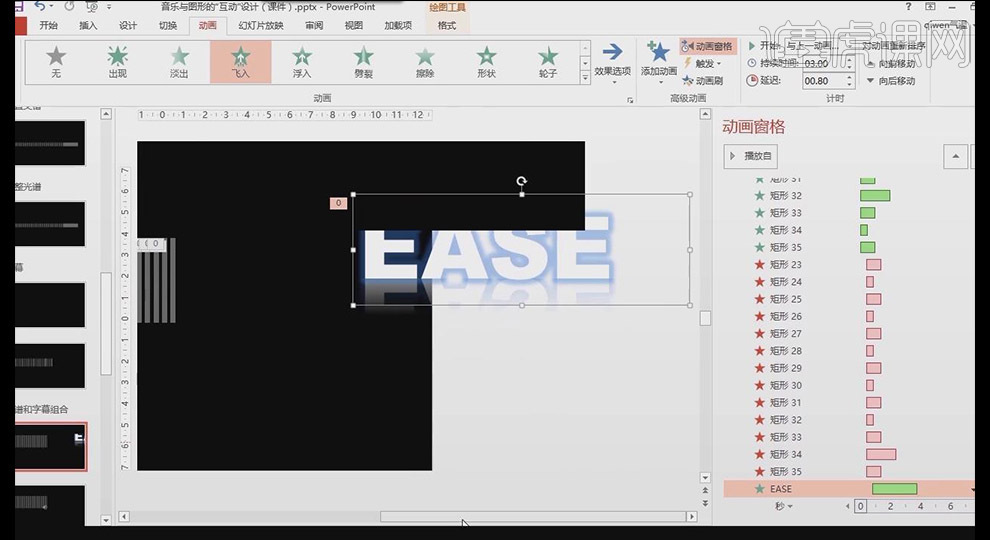
Task: Choose the 浮入 float-in animation
Action: (x=301, y=61)
